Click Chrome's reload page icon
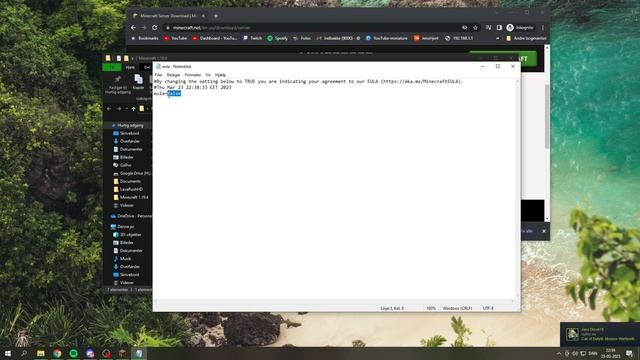Viewport: 640px width, 360px height. (155, 28)
